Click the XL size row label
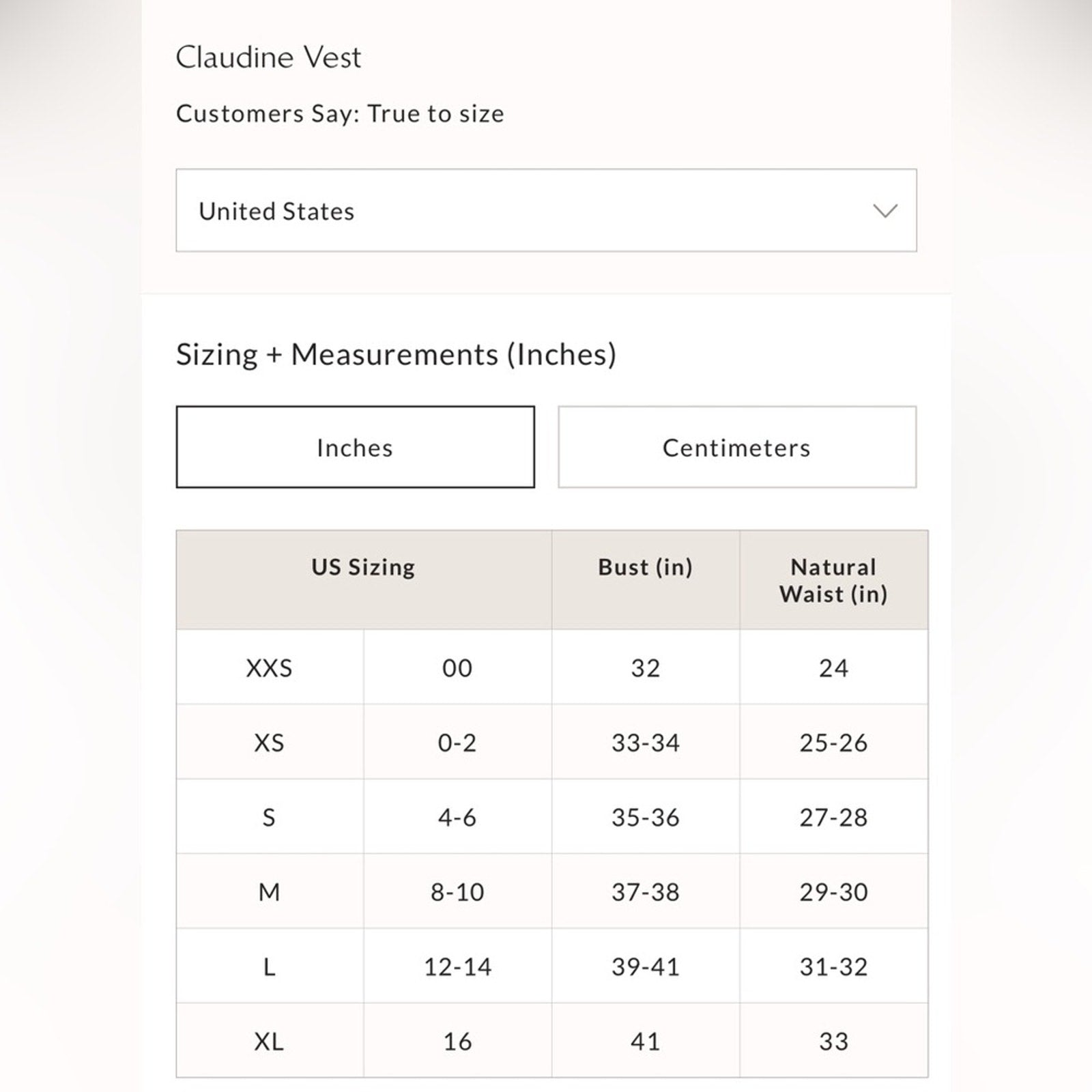Image resolution: width=1092 pixels, height=1092 pixels. (270, 1041)
